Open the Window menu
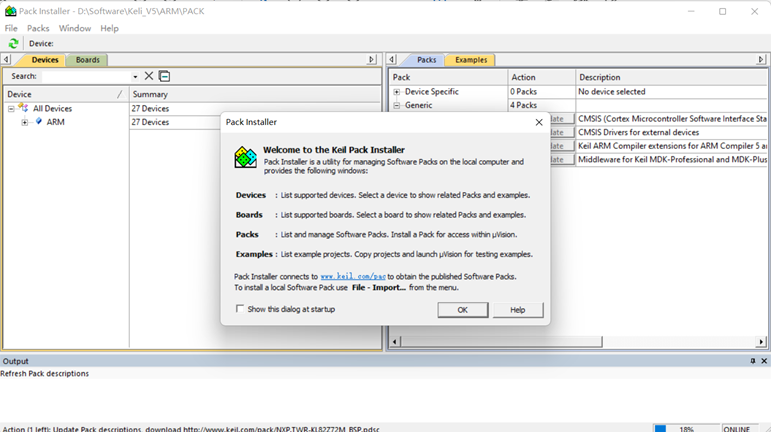Viewport: 771px width, 432px height. [x=75, y=29]
